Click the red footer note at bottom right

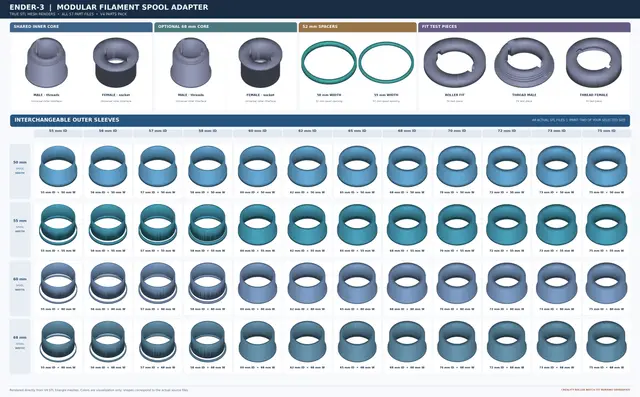pyautogui.click(x=596, y=390)
